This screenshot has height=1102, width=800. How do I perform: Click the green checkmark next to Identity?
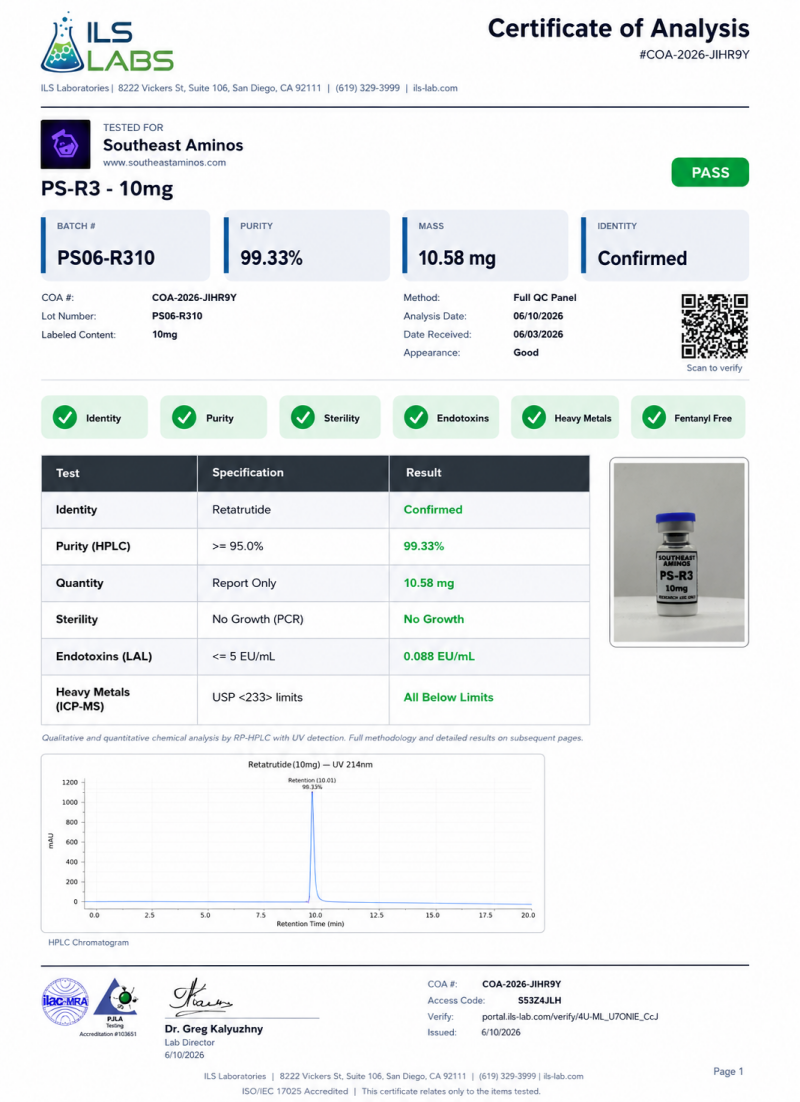click(65, 417)
